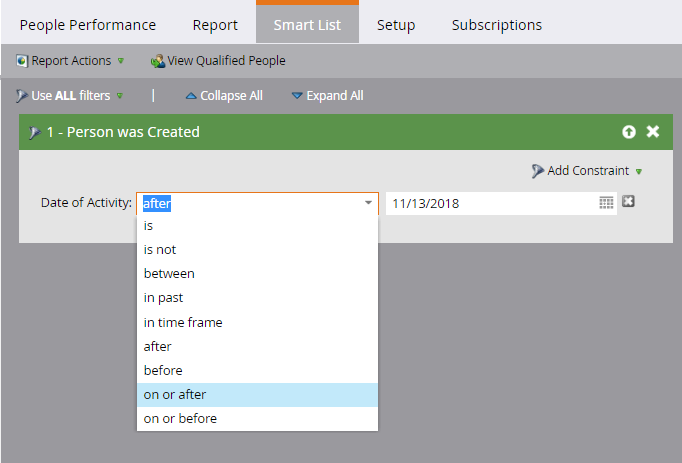682x463 pixels.
Task: Move the filter up with the arrow icon
Action: [x=629, y=131]
